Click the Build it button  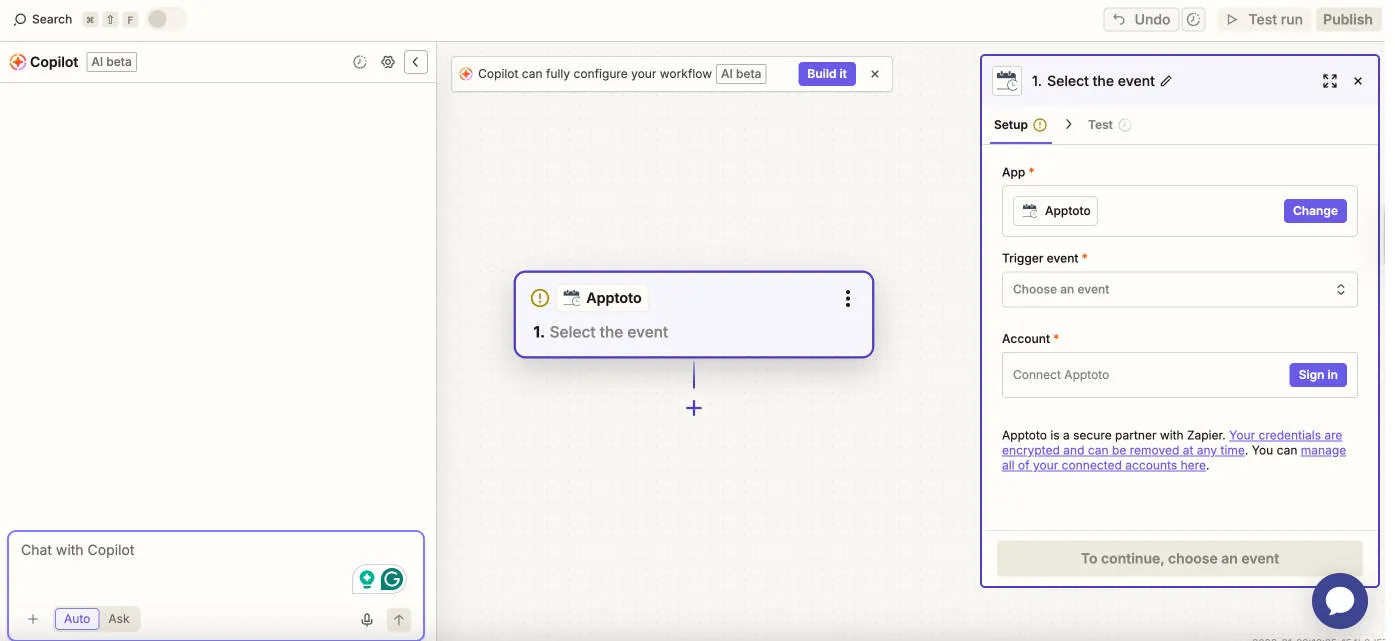[x=826, y=73]
